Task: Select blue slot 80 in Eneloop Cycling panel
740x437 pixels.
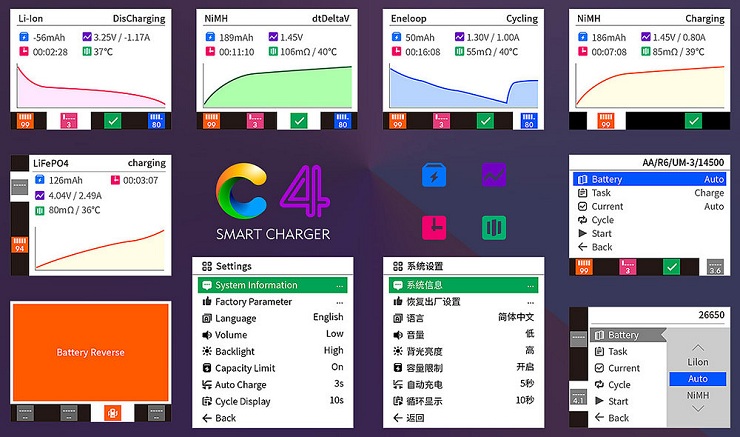Action: click(x=529, y=121)
